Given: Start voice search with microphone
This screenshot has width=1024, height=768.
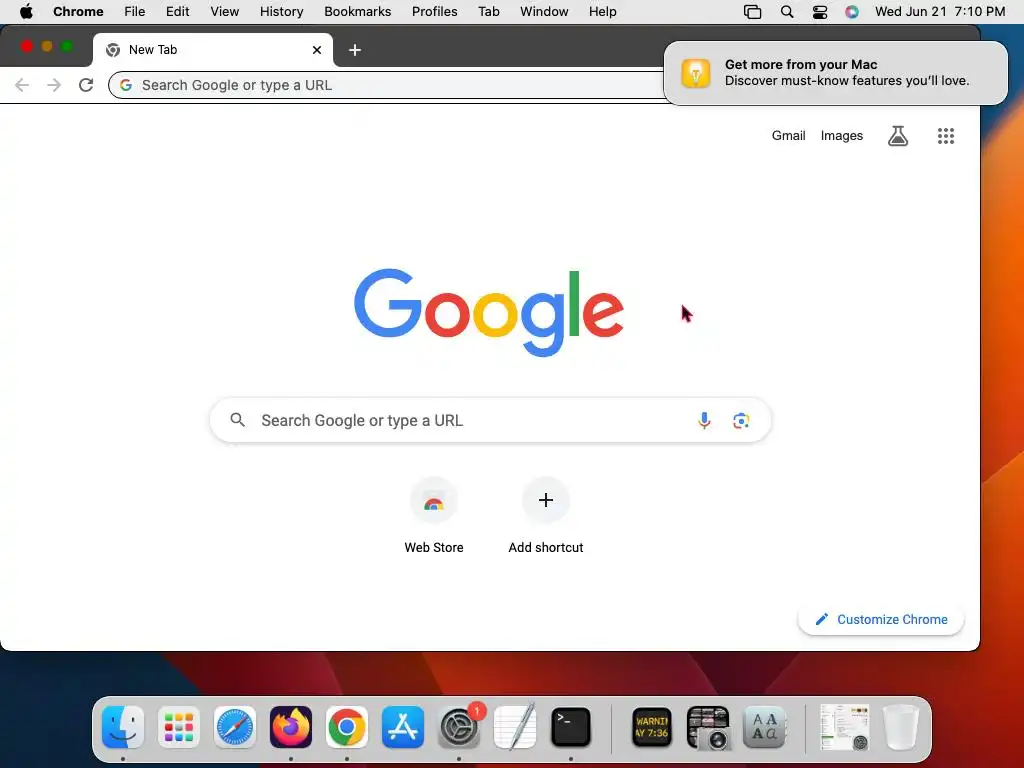Looking at the screenshot, I should coord(704,420).
